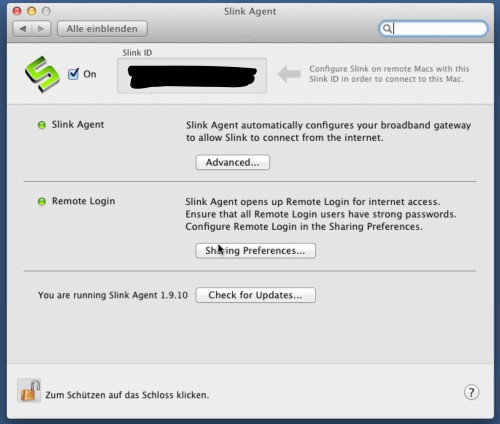Click the Slink Agent window title

pos(250,11)
